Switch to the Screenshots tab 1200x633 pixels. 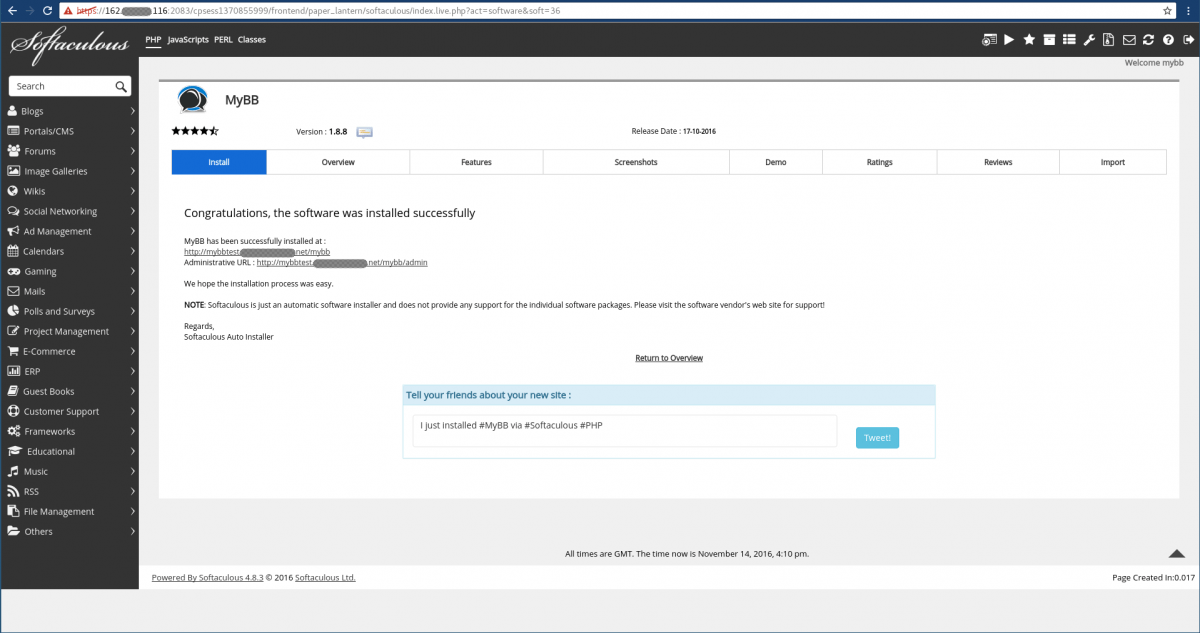635,161
